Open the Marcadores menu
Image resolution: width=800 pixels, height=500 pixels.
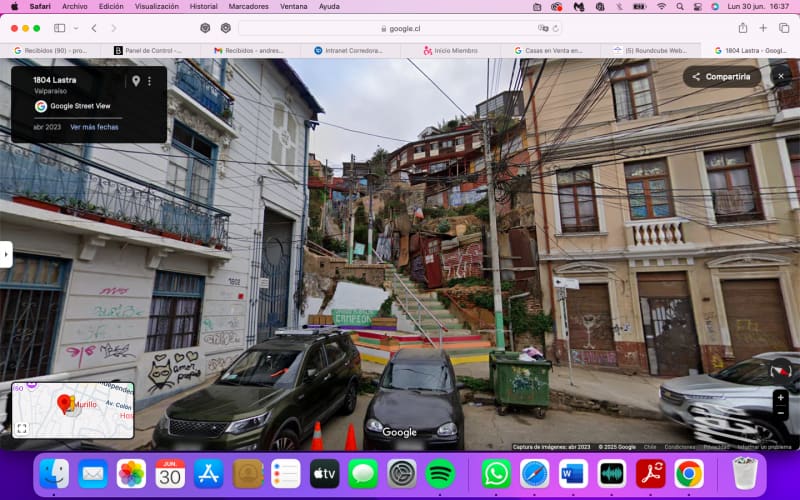tap(248, 7)
